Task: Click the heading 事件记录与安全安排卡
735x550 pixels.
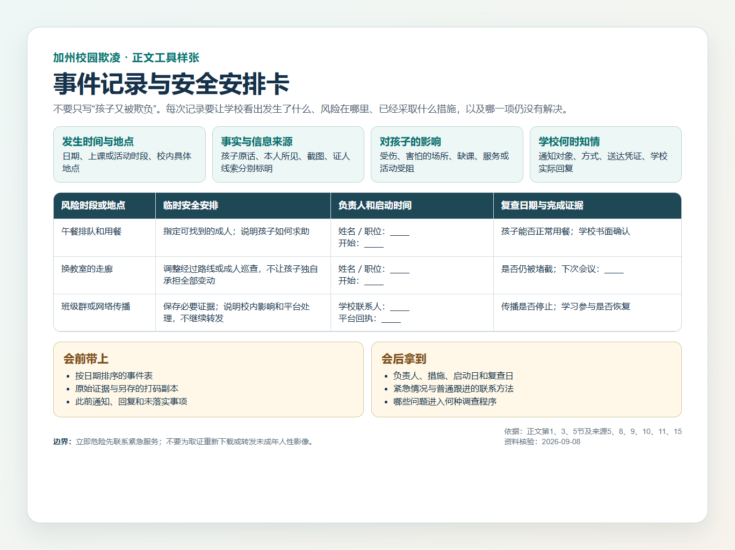Action: [x=171, y=83]
